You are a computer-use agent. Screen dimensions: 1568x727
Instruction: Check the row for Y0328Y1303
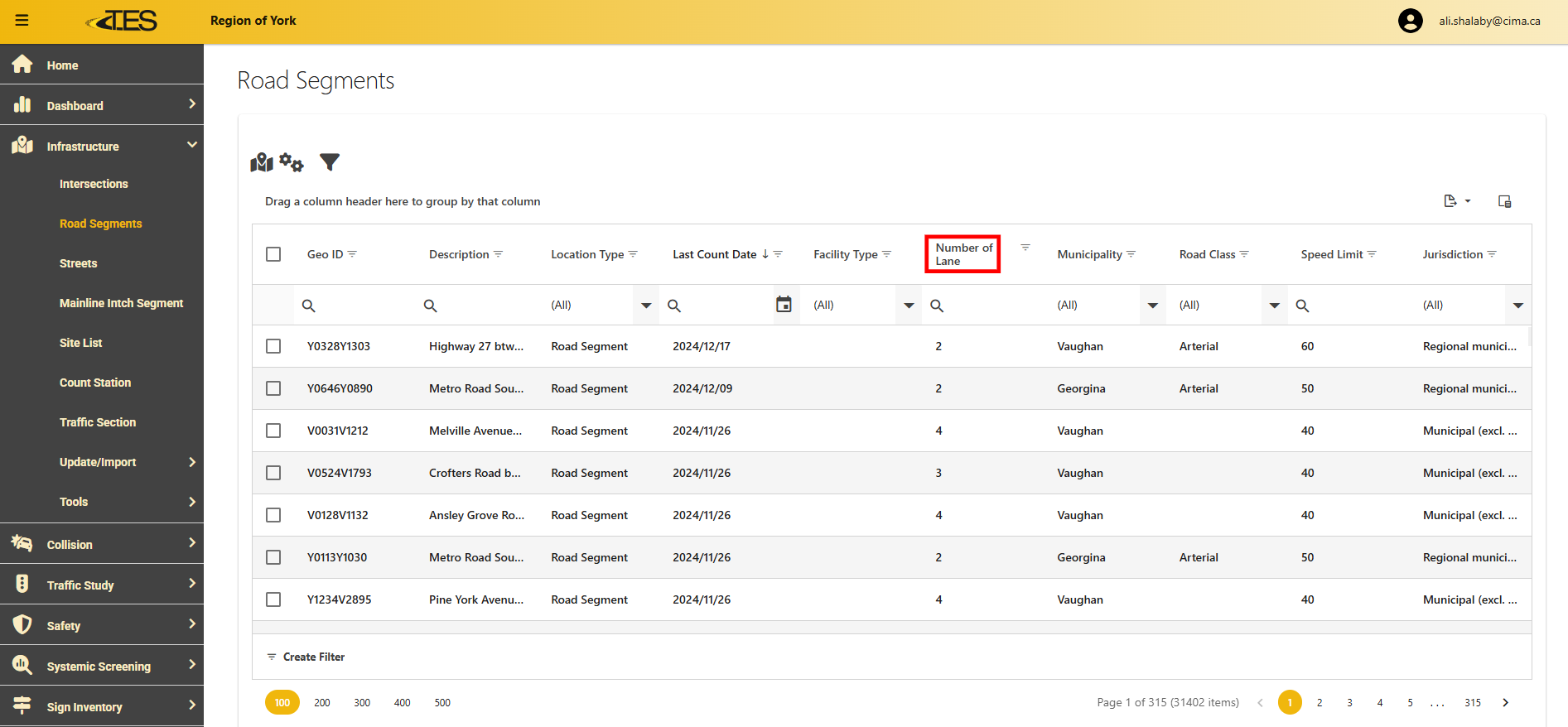273,346
